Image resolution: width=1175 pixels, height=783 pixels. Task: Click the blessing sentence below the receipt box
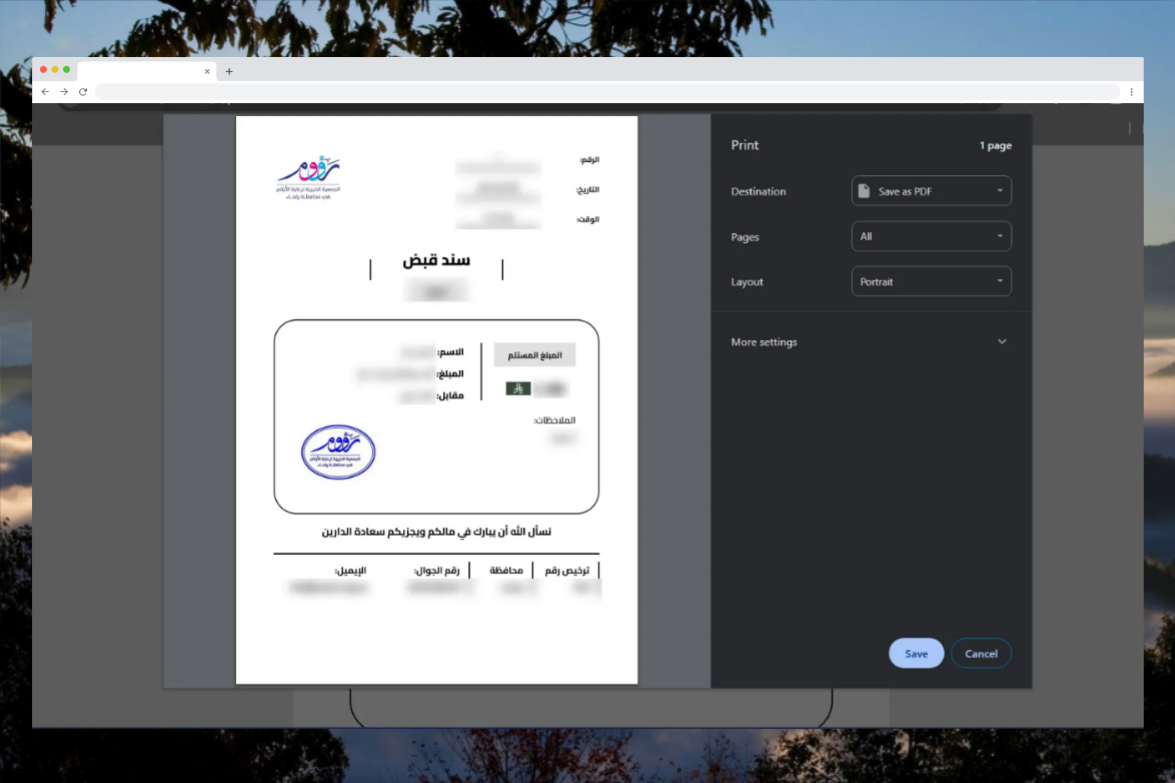click(x=436, y=531)
